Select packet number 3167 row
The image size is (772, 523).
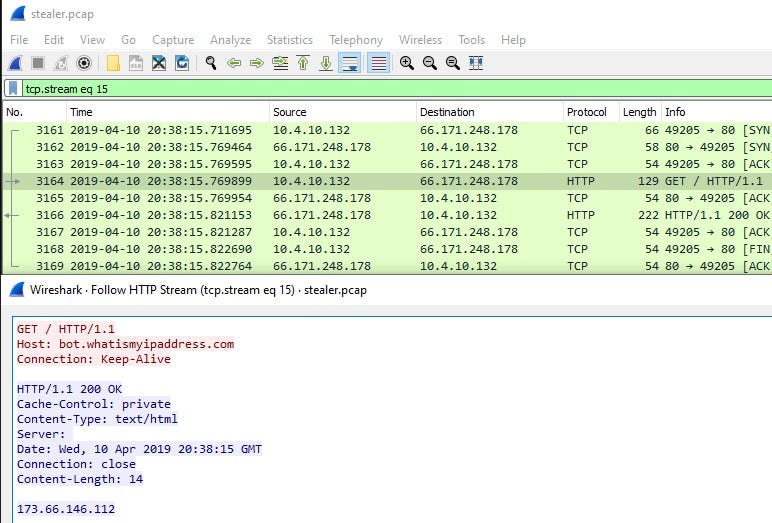[388, 232]
